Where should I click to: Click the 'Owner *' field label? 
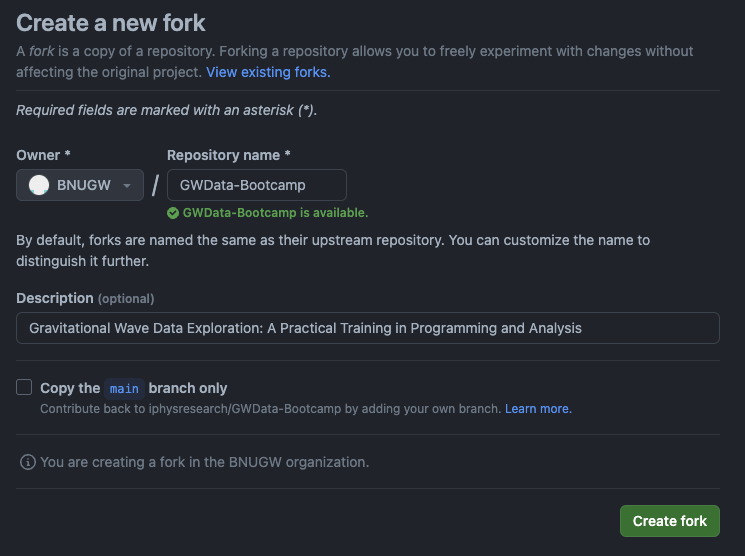[x=43, y=155]
